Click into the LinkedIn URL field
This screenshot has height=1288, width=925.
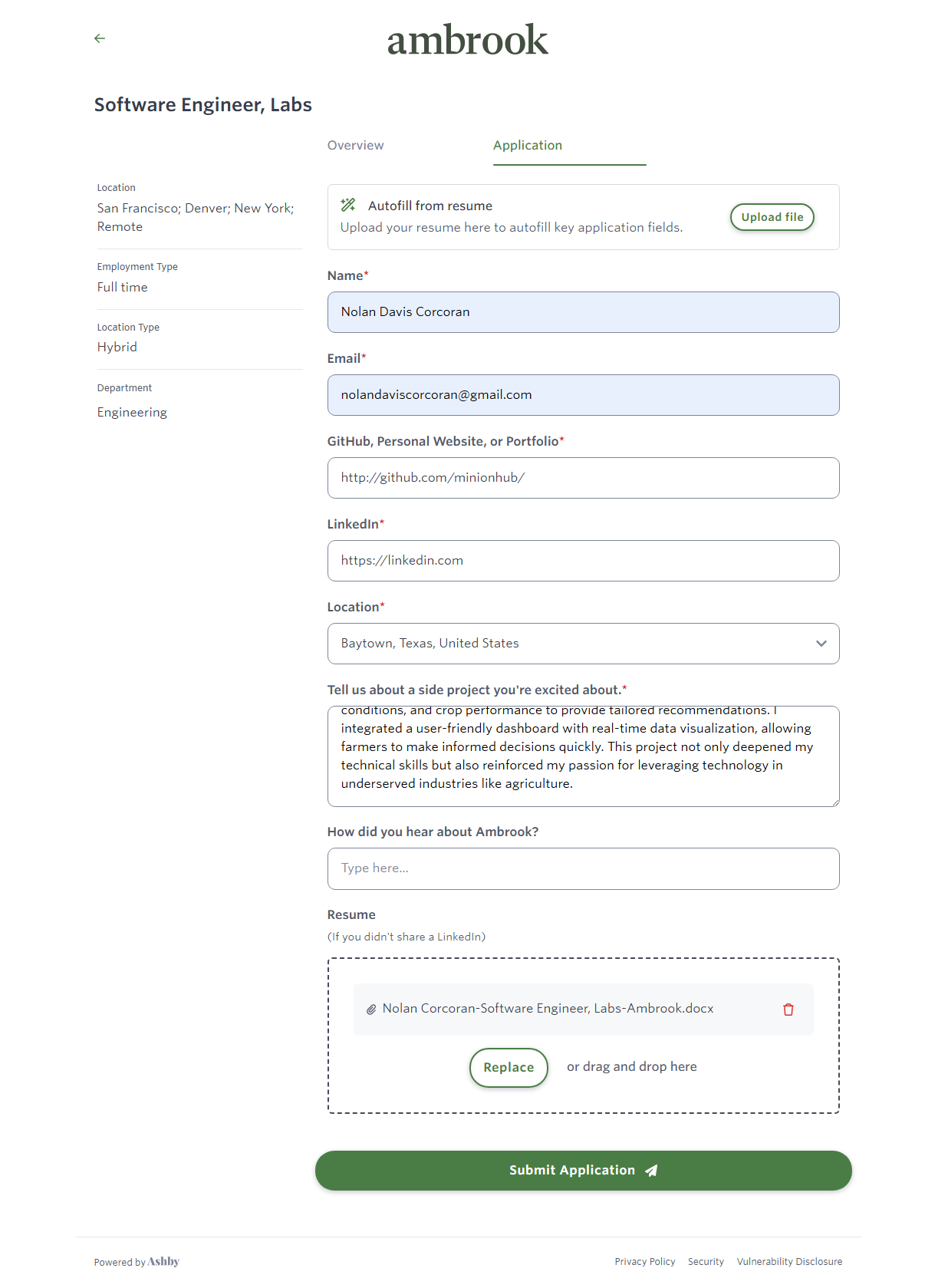pos(583,561)
